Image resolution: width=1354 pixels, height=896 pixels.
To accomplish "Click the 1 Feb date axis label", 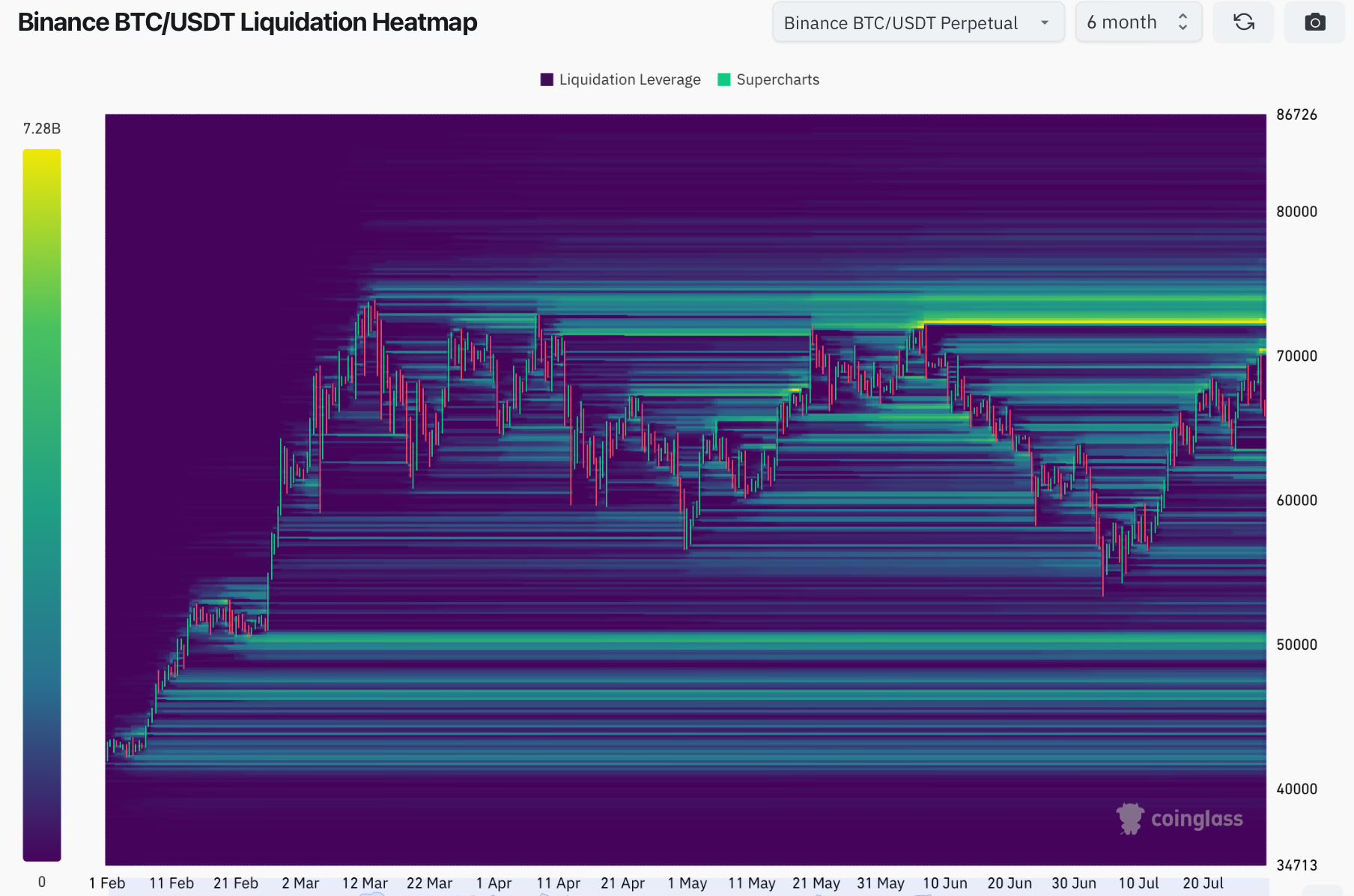I will tap(107, 883).
